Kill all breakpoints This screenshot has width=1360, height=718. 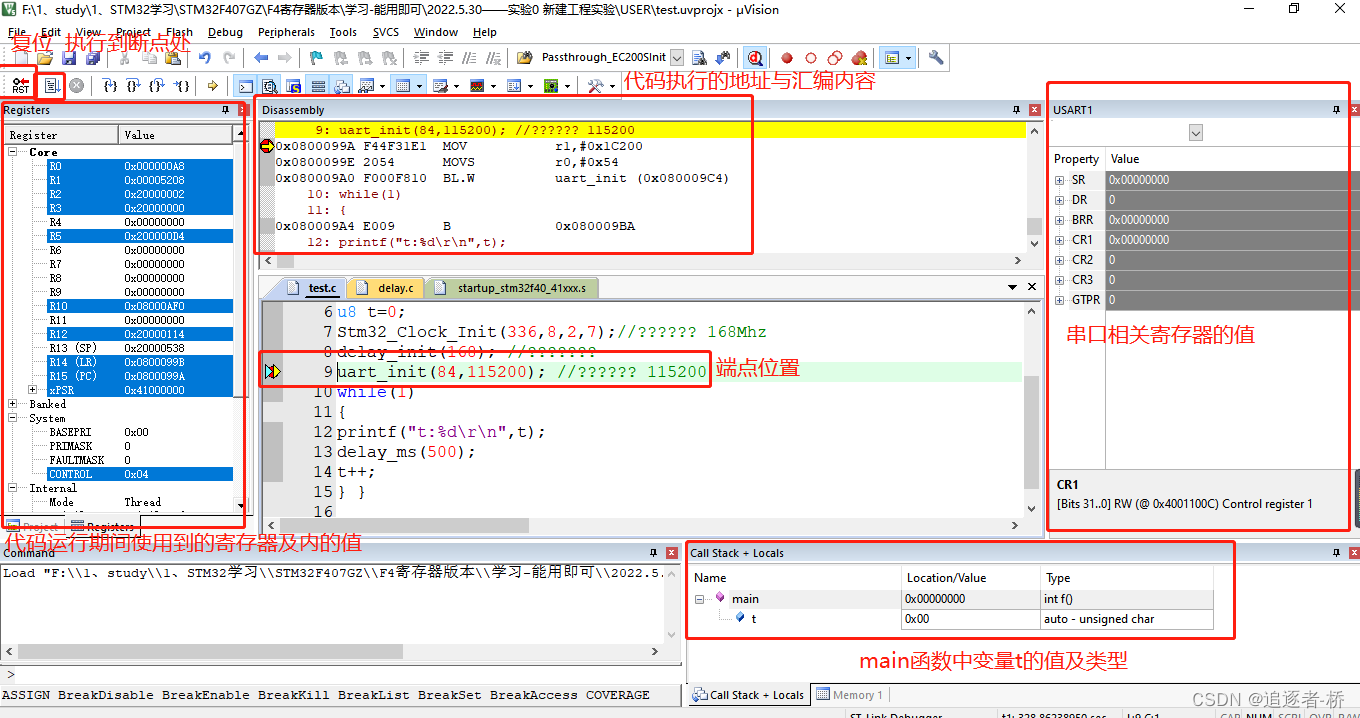(x=859, y=58)
